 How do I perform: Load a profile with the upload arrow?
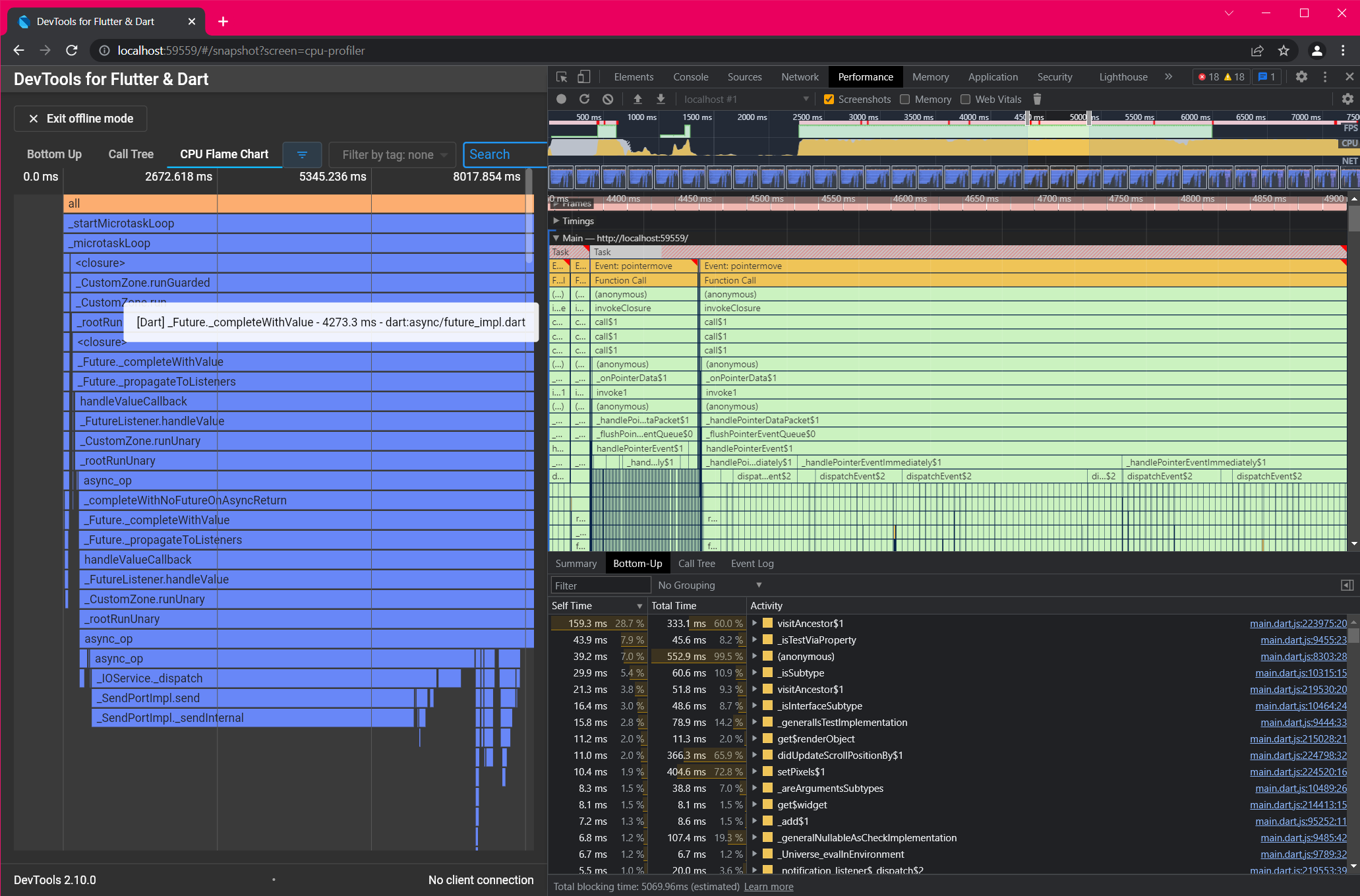pos(637,99)
